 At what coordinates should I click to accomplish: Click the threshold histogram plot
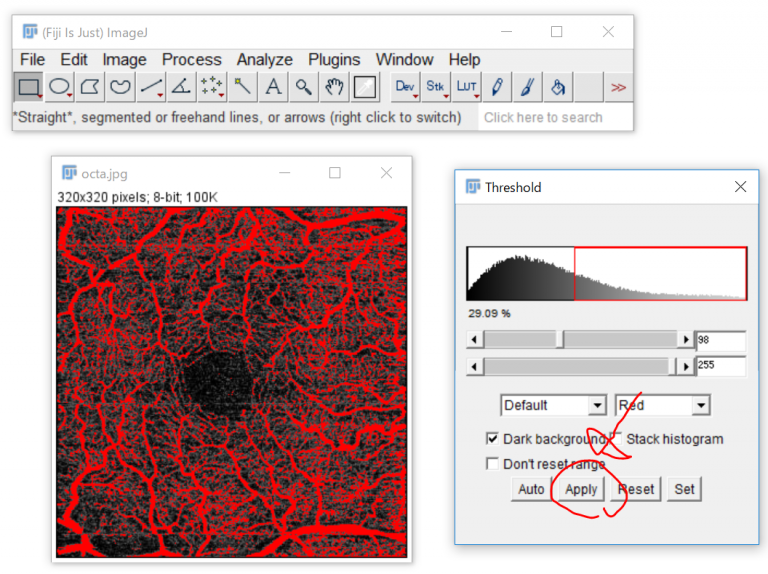(606, 273)
